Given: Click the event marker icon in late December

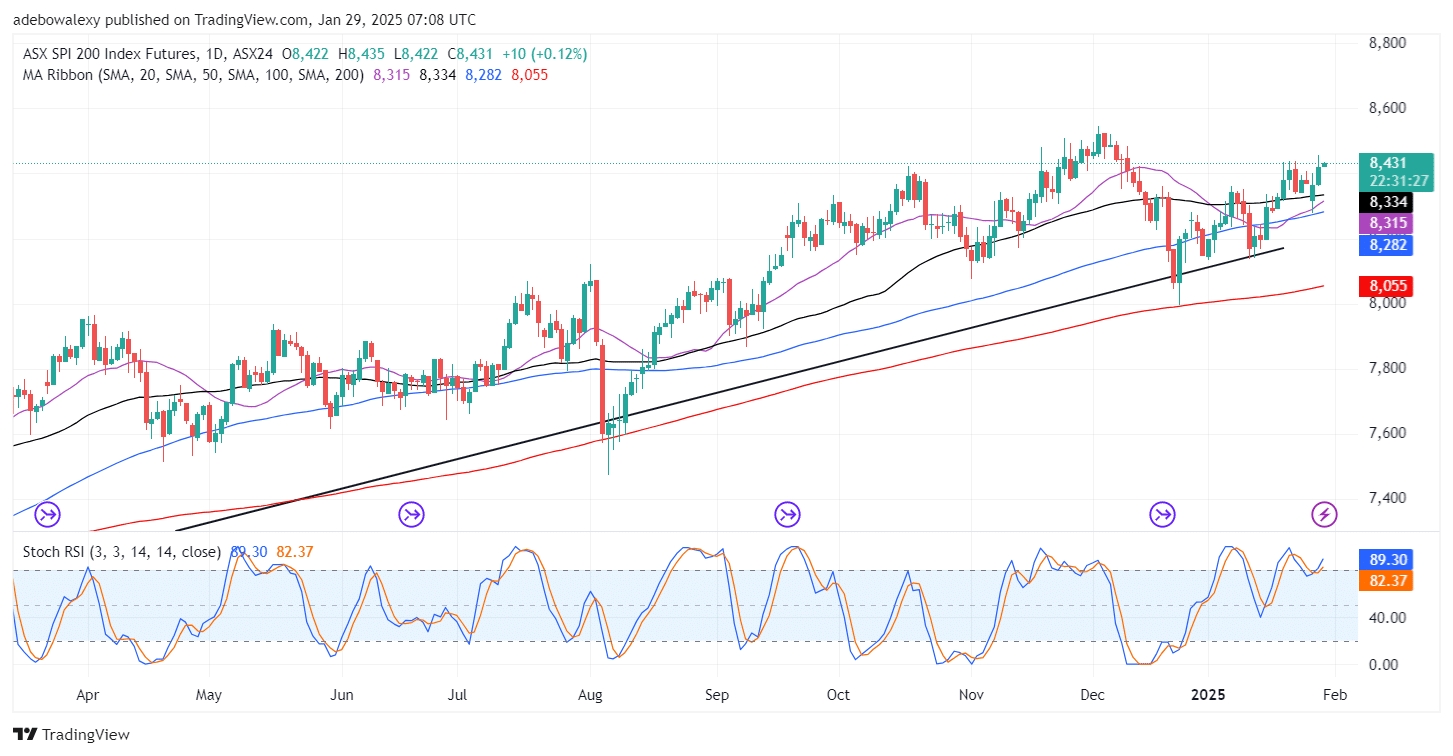Looking at the screenshot, I should (1162, 515).
